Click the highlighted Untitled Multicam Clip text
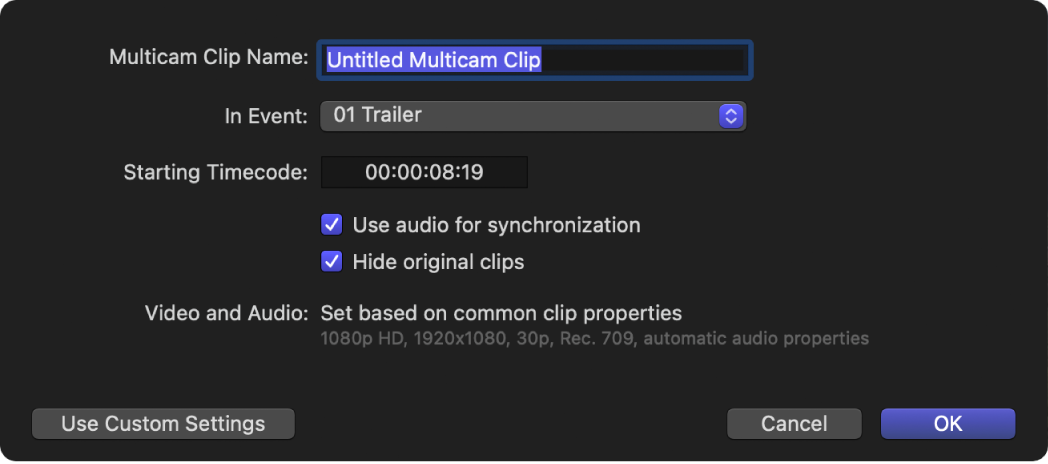 [x=434, y=60]
